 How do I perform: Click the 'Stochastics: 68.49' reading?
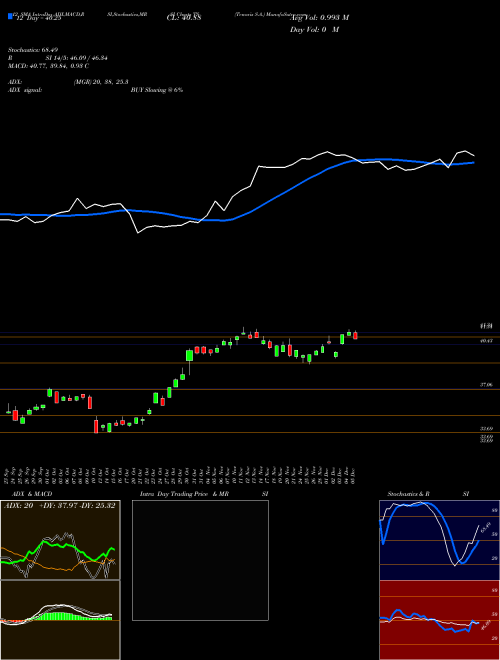35,50
